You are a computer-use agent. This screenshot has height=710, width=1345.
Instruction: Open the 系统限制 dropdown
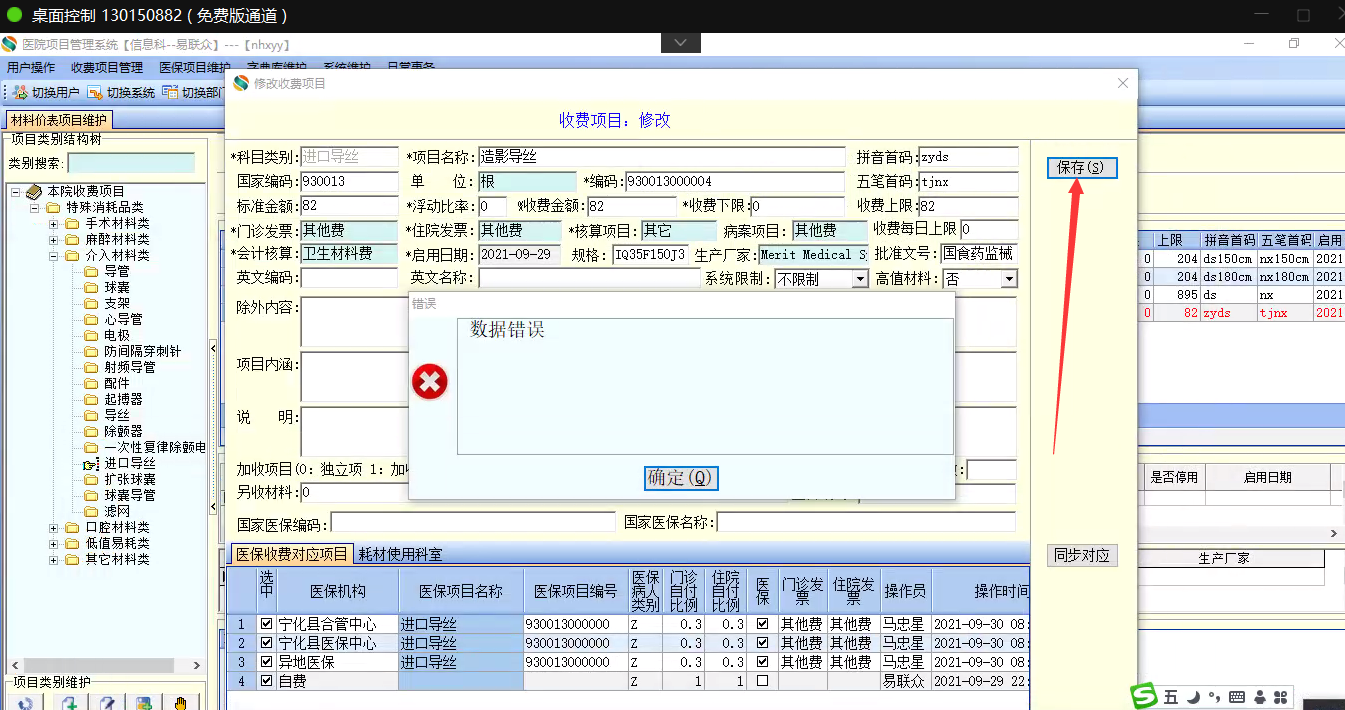click(x=859, y=279)
